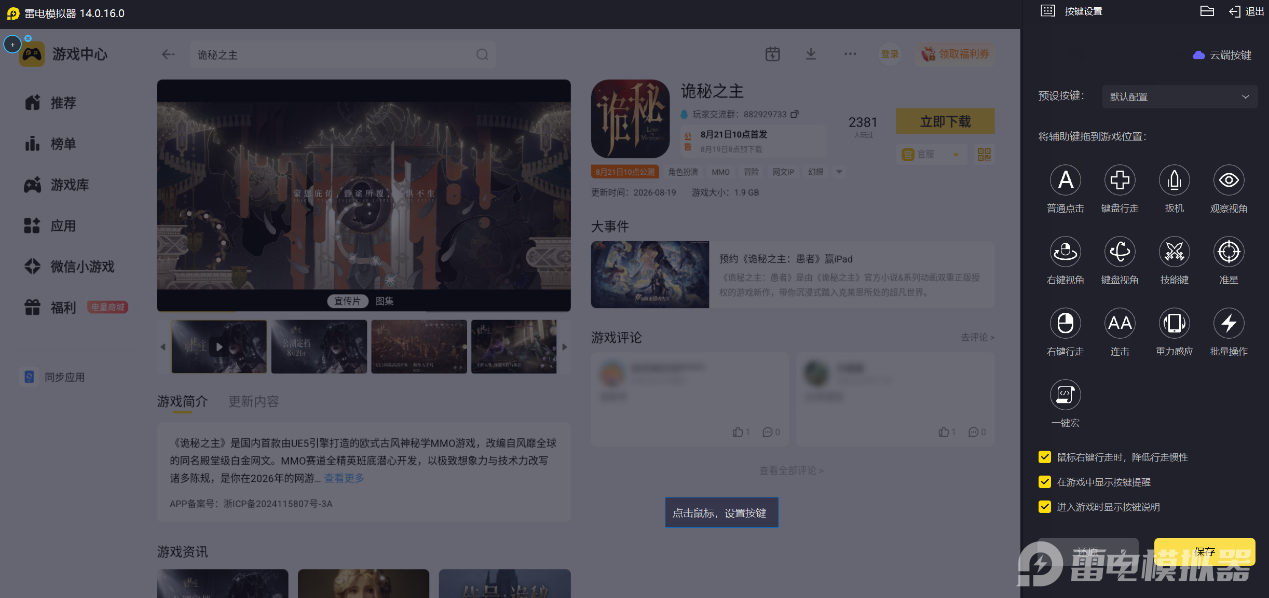Click the 游戏中心 logo icon
1269x598 pixels.
click(x=32, y=54)
